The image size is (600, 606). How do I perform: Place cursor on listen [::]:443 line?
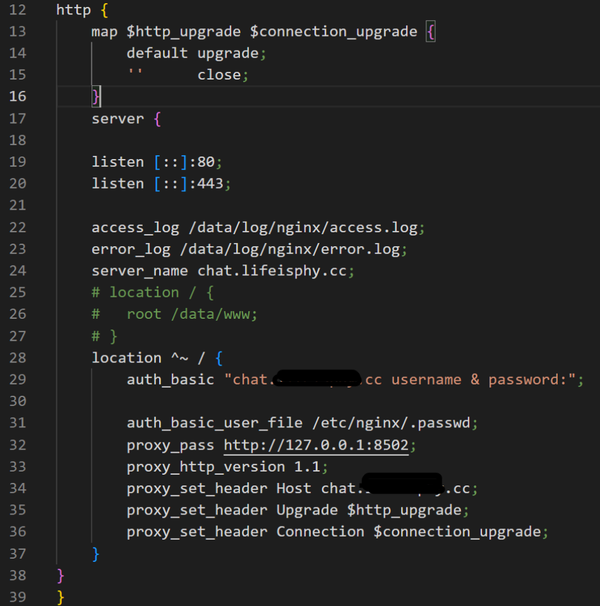[161, 184]
